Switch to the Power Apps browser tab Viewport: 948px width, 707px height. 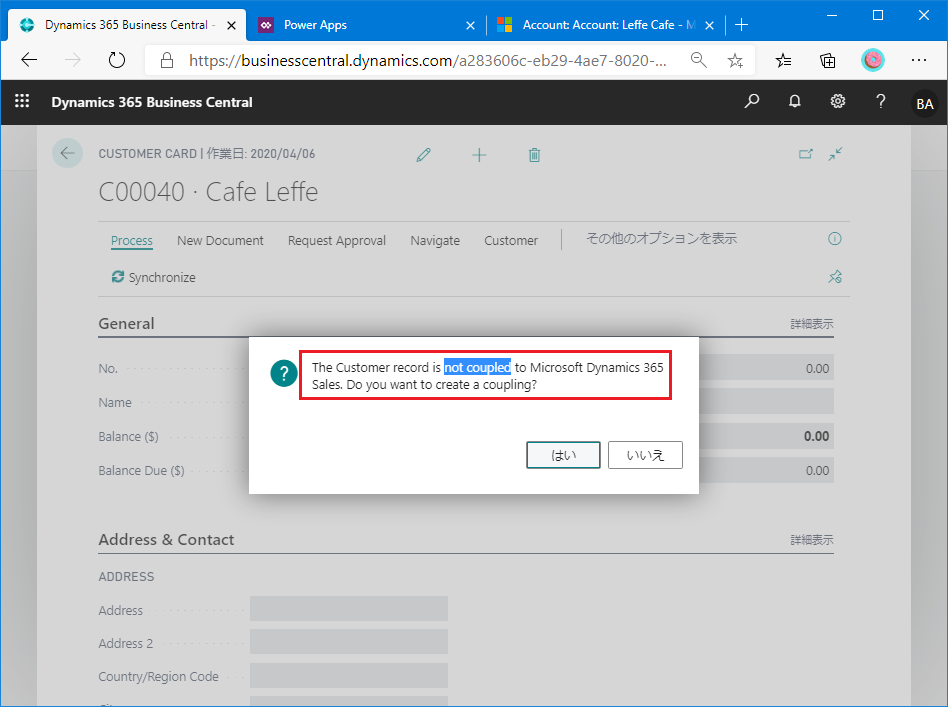coord(365,25)
